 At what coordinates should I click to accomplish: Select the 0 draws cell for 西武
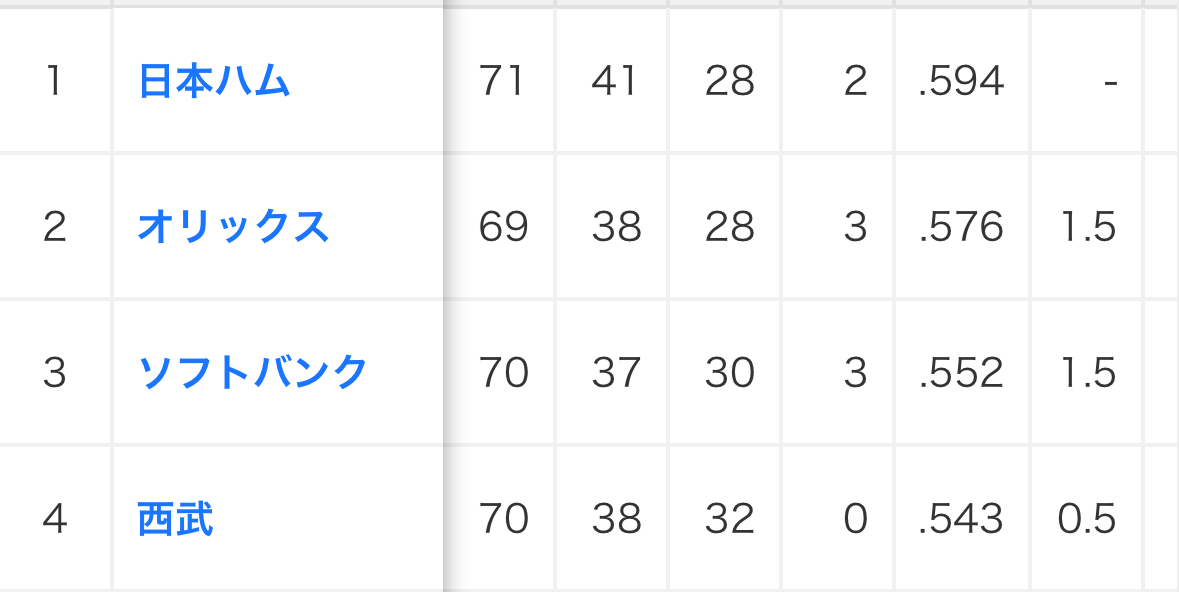point(854,519)
